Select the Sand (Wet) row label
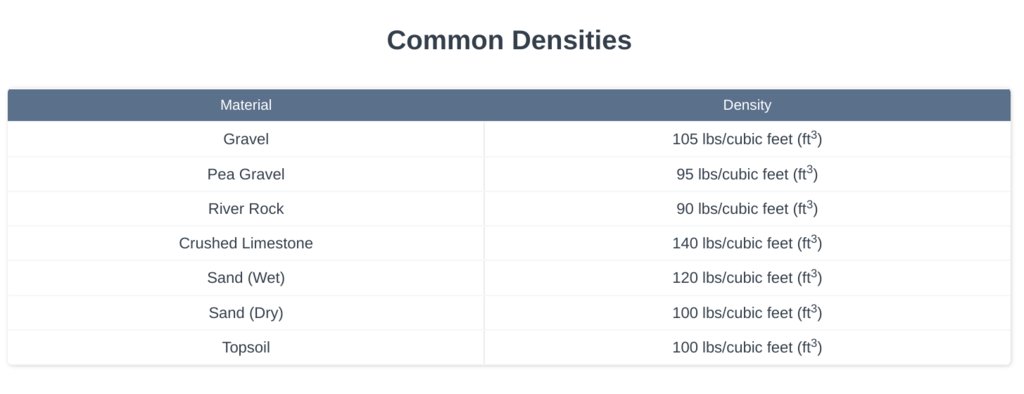The height and width of the screenshot is (394, 1024). pyautogui.click(x=246, y=278)
